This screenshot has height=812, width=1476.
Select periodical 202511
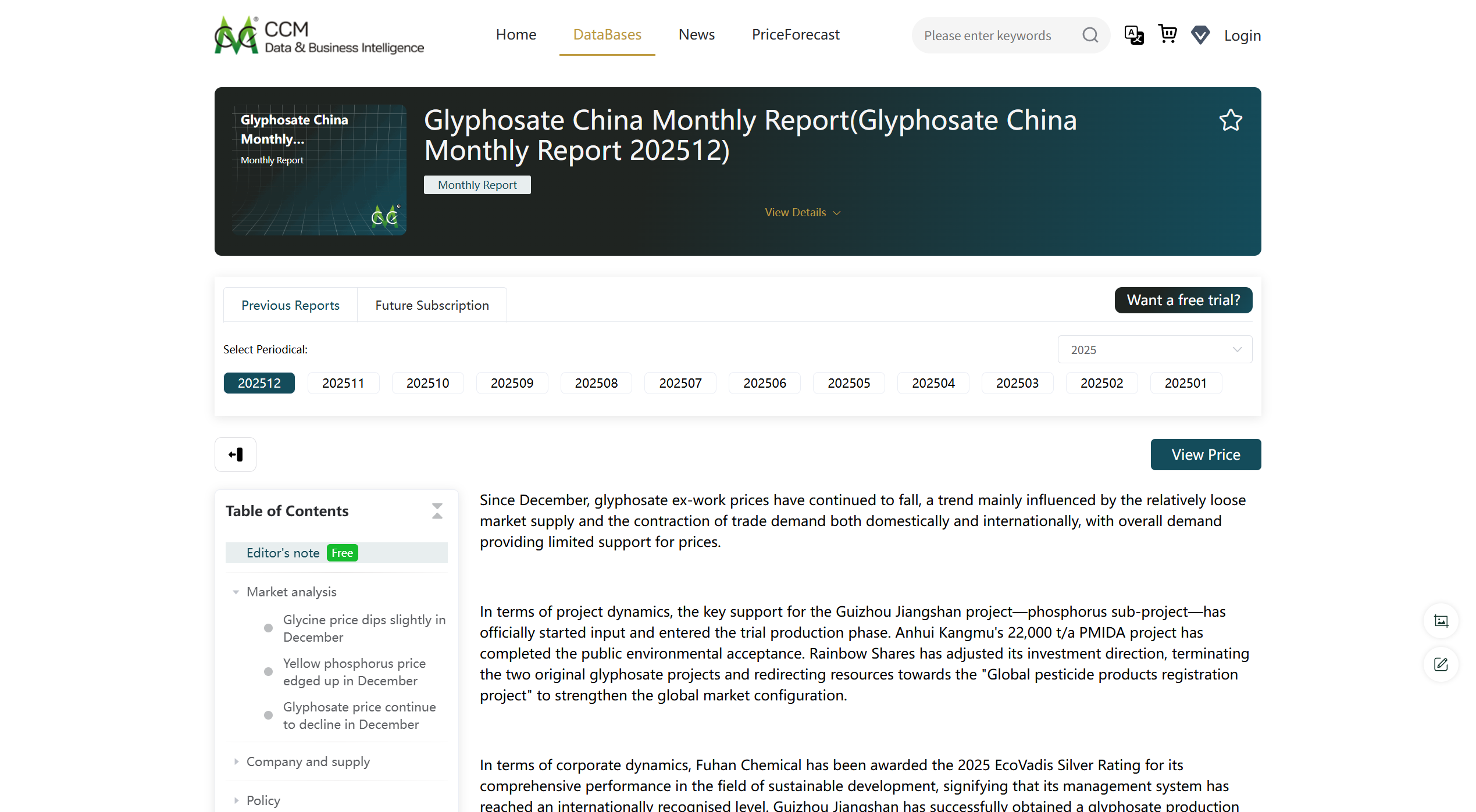pyautogui.click(x=343, y=383)
